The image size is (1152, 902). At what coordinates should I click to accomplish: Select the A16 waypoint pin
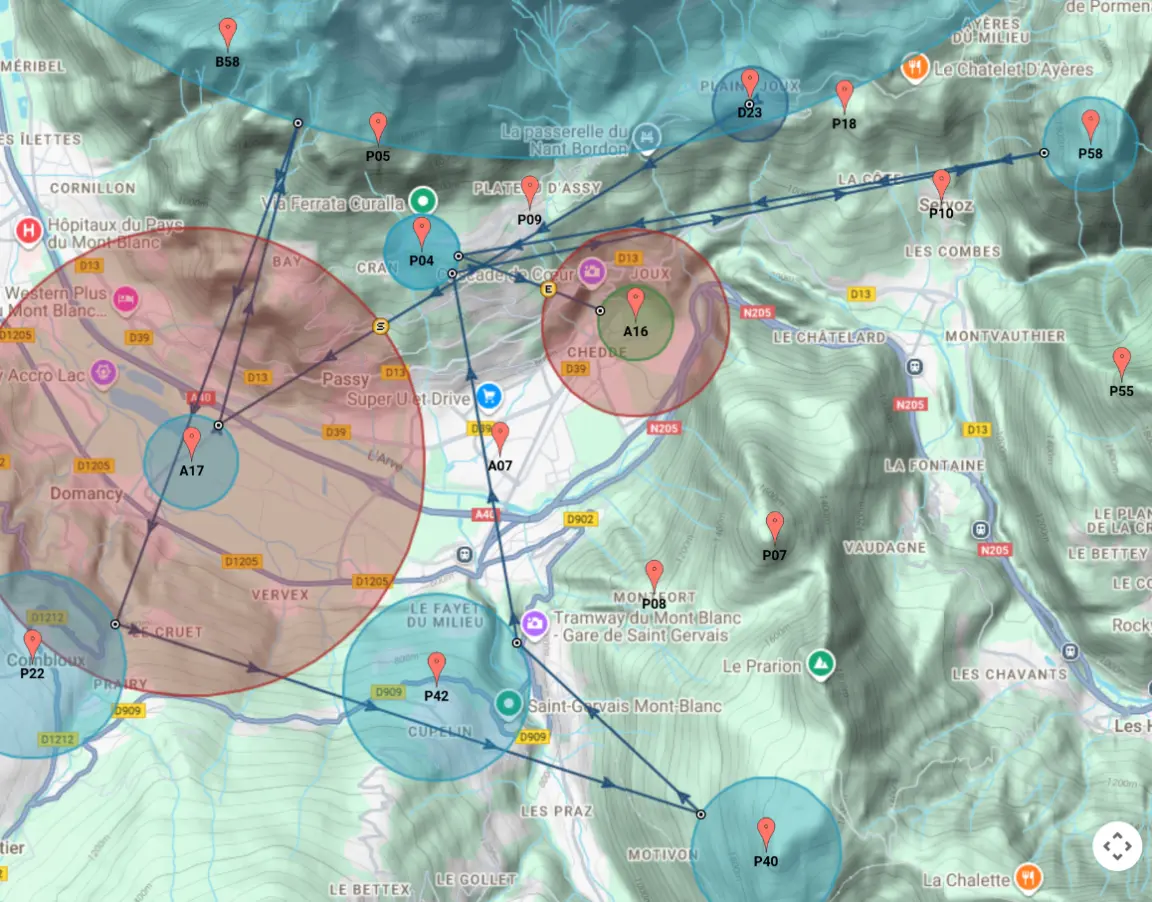[635, 303]
